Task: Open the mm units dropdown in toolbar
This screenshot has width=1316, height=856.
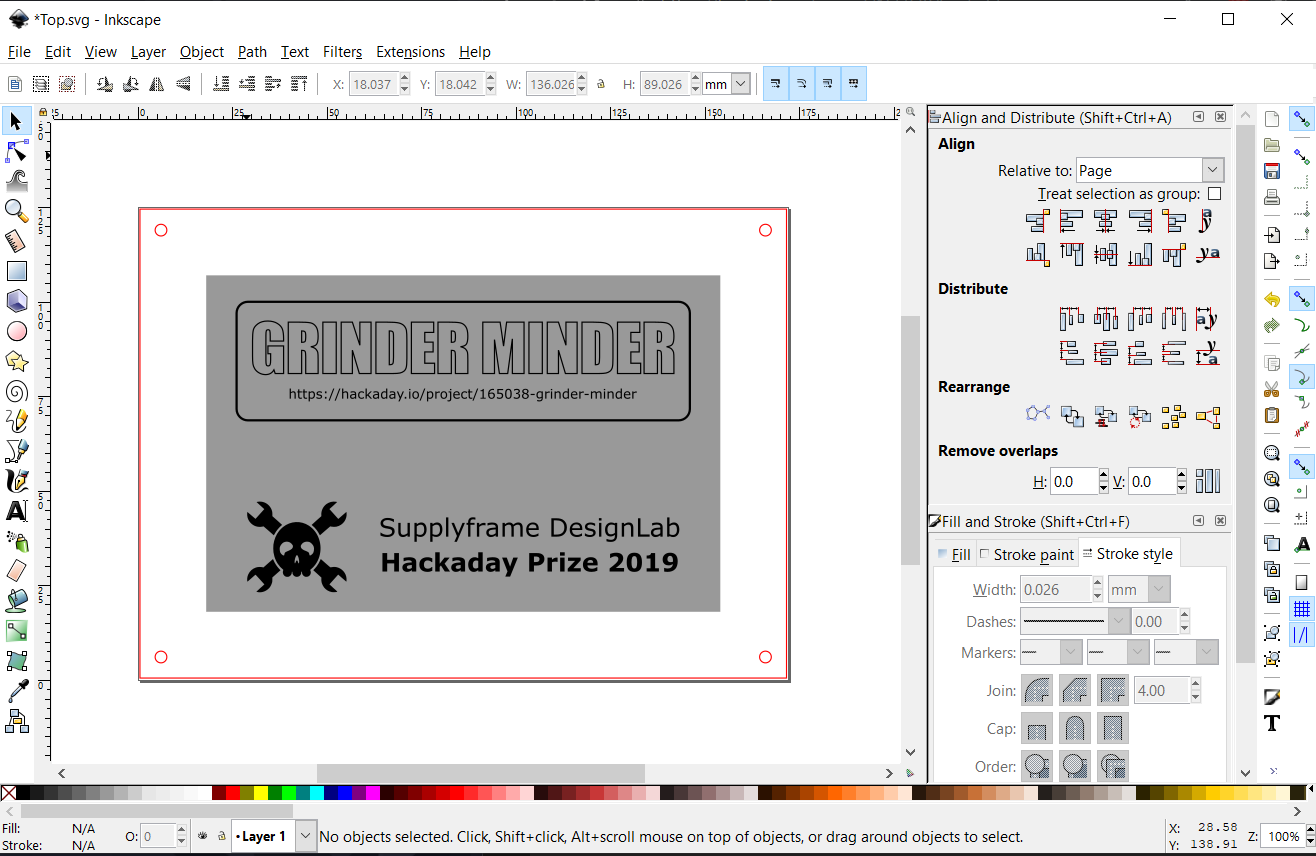Action: coord(727,85)
